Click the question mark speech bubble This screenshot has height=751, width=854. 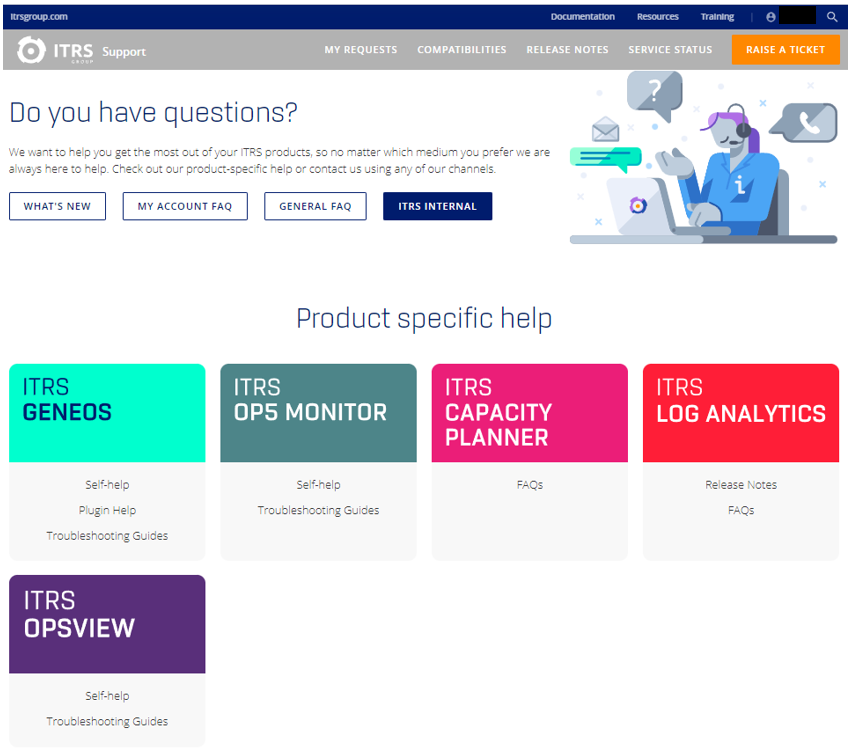pos(654,96)
